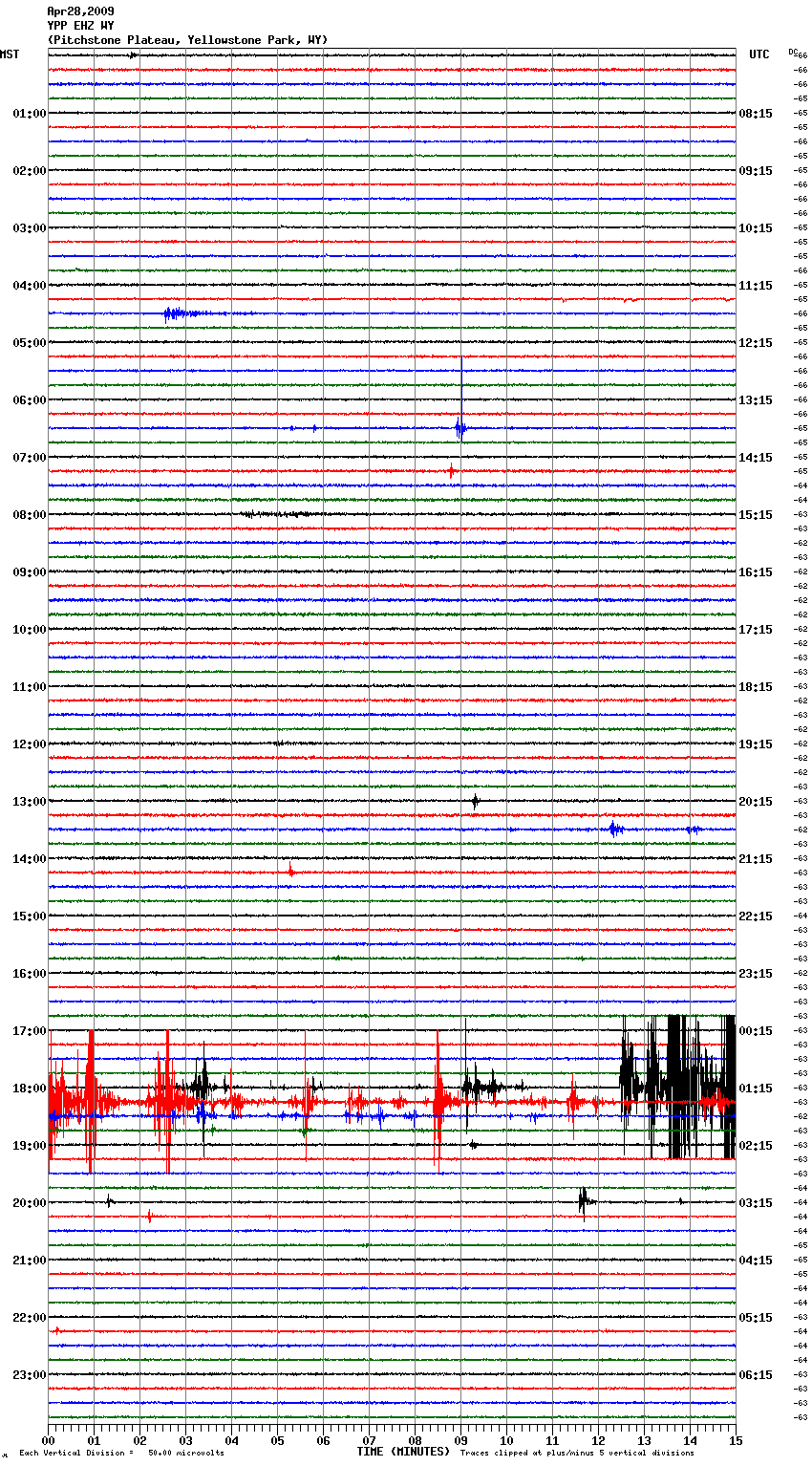Viewport: 812px width, 1466px height.
Task: Click the MST timezone header
Action: (x=10, y=54)
